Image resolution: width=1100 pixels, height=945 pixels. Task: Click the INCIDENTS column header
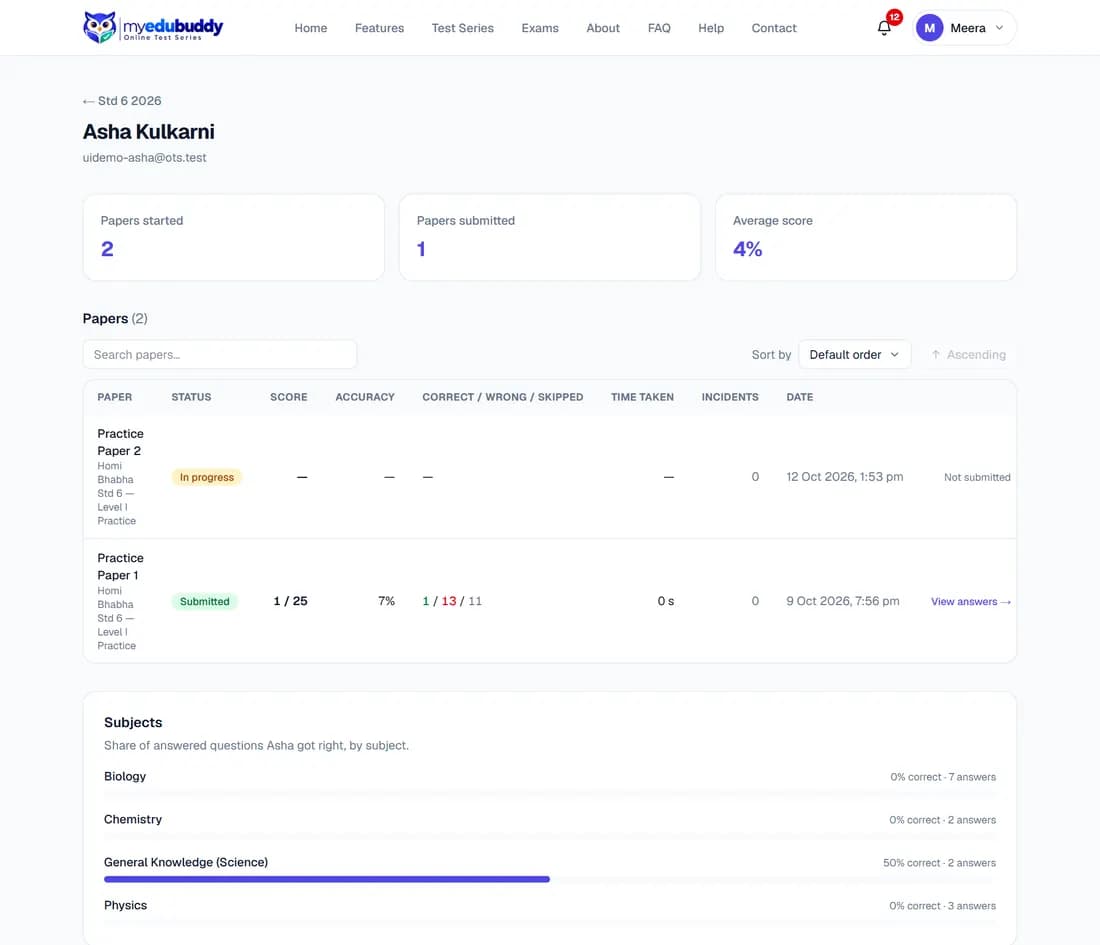click(730, 397)
